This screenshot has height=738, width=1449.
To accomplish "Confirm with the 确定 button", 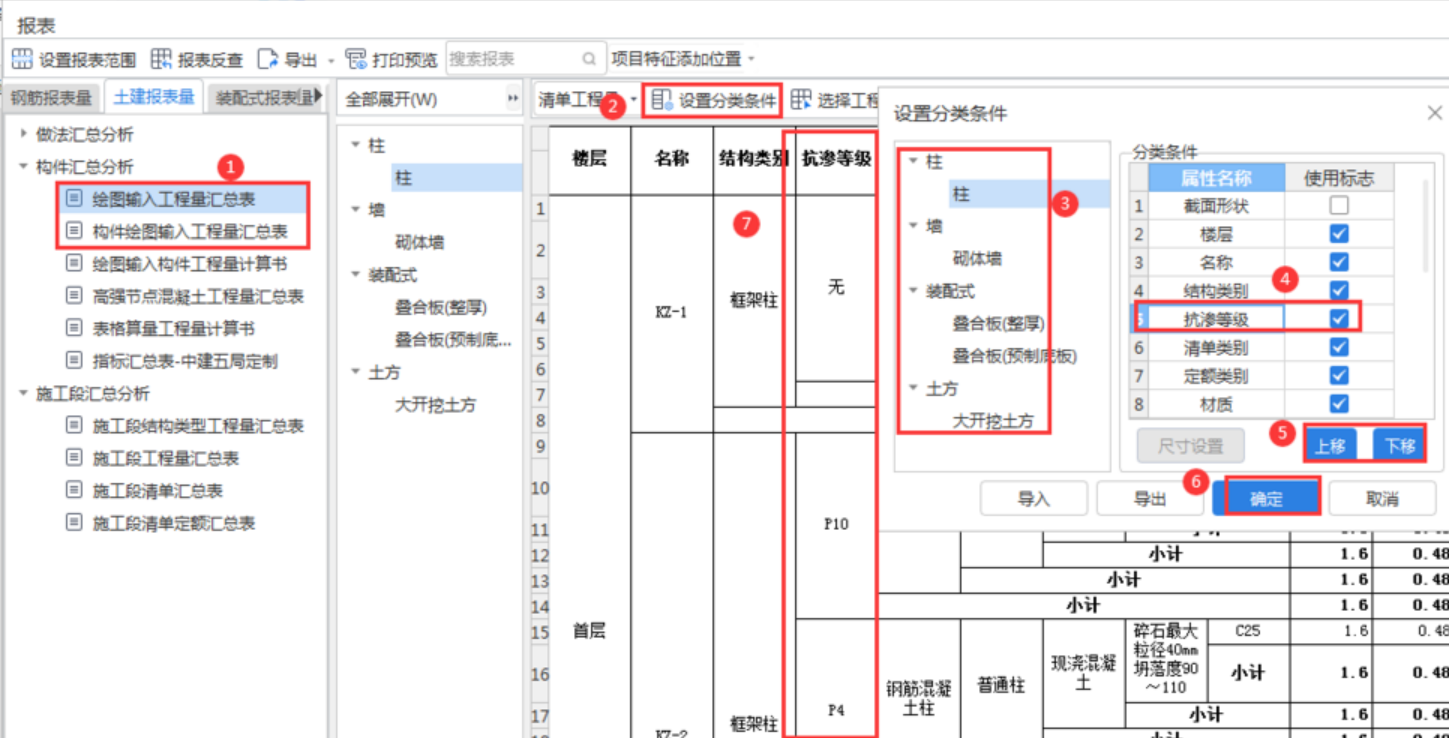I will [x=1266, y=499].
